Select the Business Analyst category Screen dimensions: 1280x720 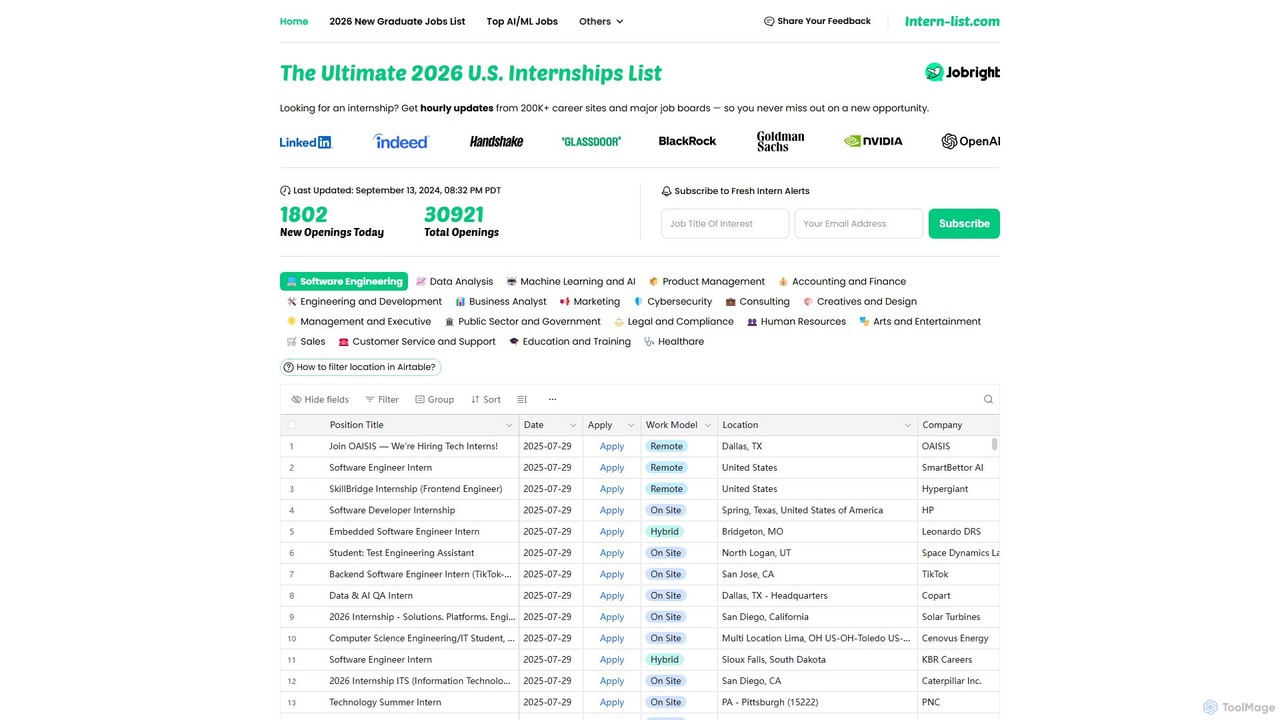pyautogui.click(x=500, y=301)
